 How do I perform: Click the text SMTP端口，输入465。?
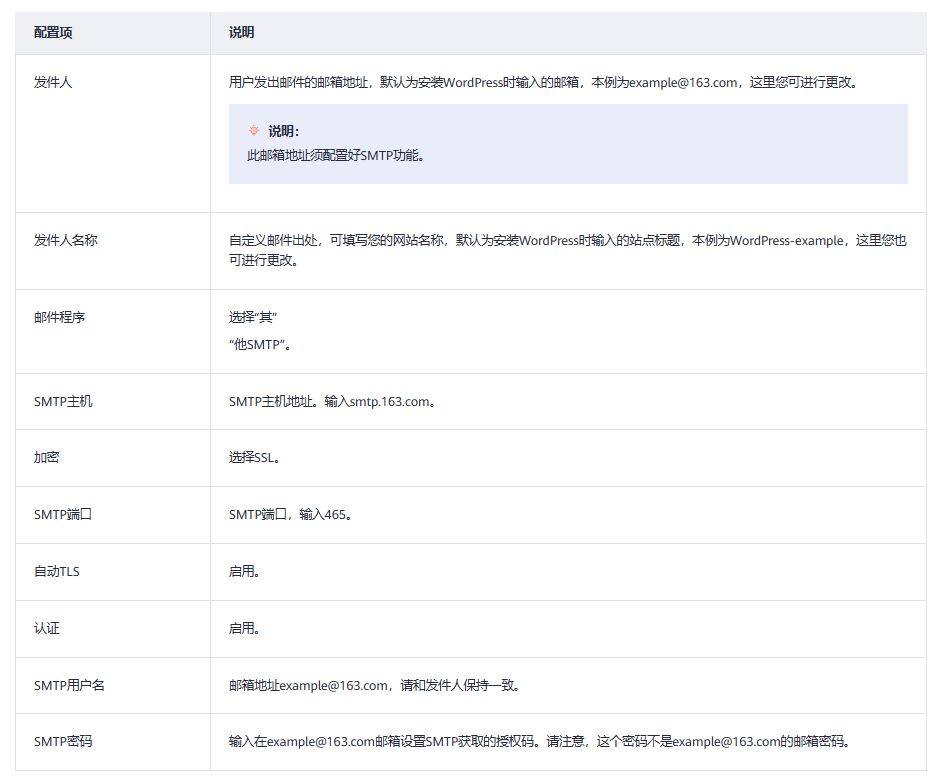(x=290, y=514)
